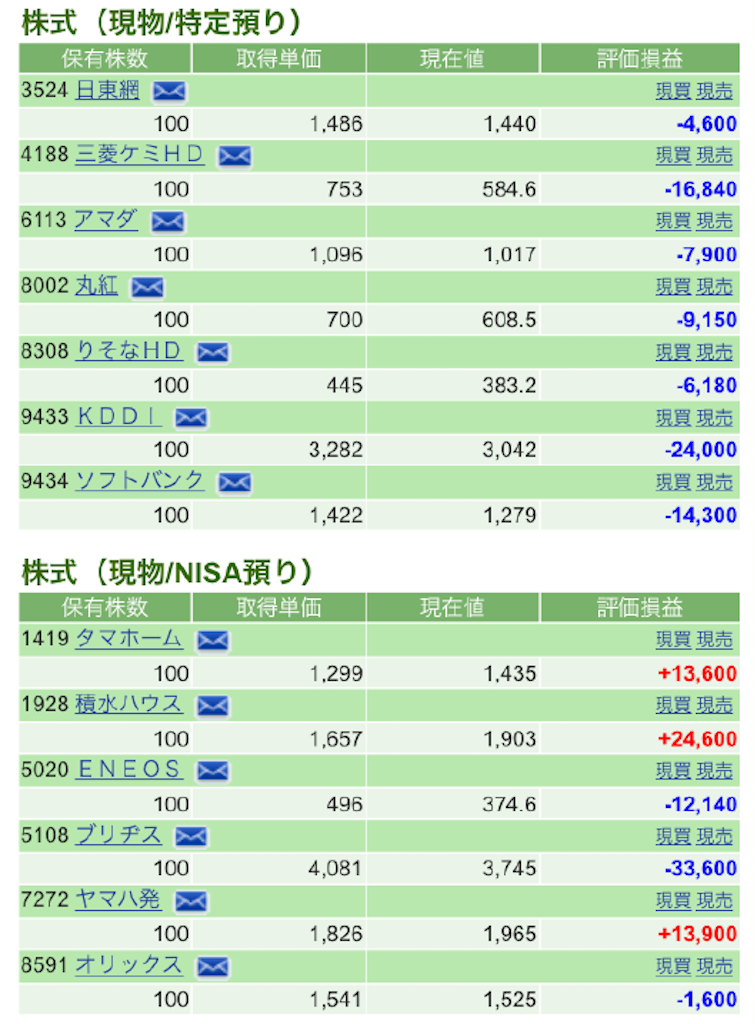
Task: Select the 3,282 acquisition price
Action: point(336,450)
